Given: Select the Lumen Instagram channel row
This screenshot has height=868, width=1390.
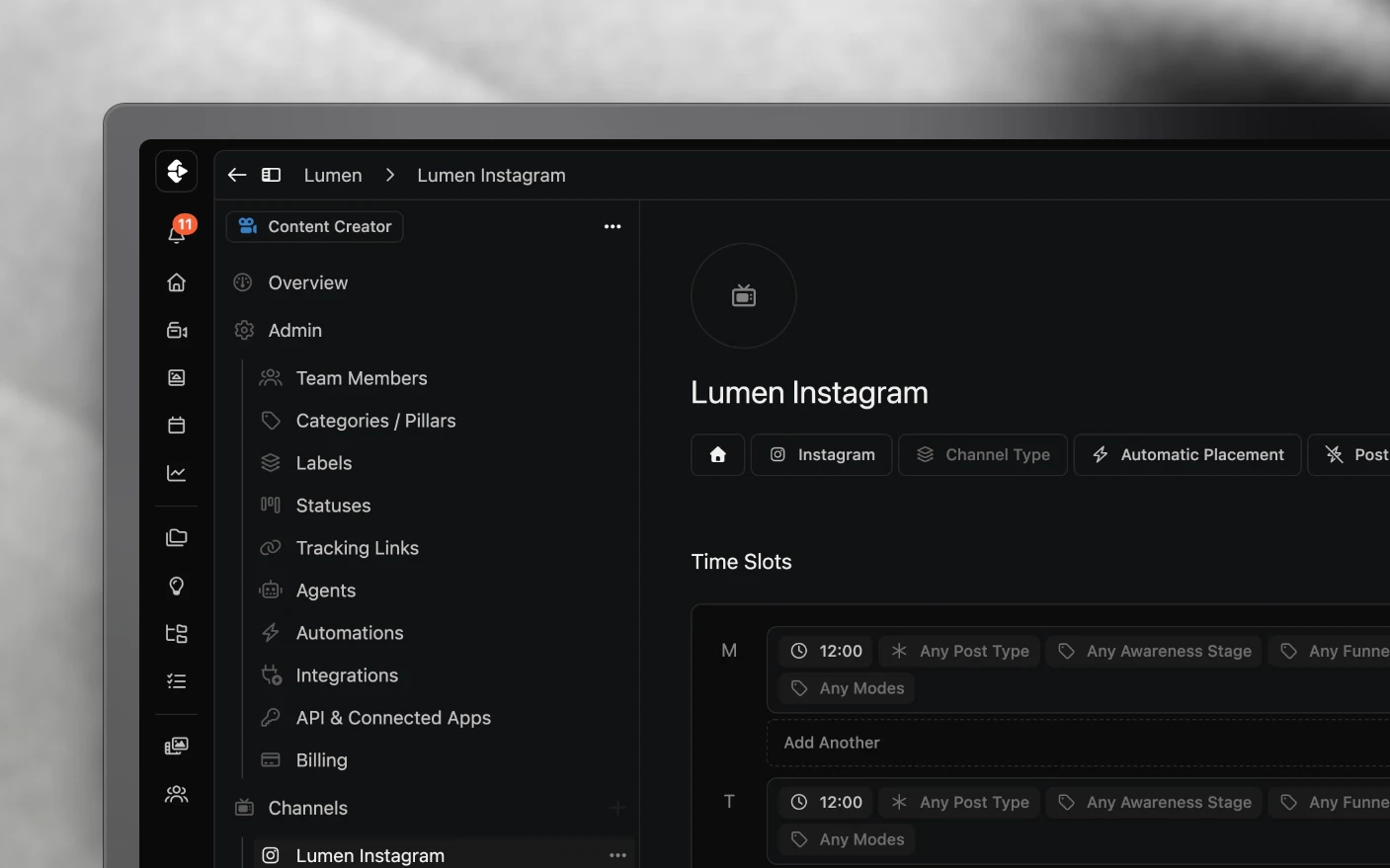Looking at the screenshot, I should click(x=444, y=855).
